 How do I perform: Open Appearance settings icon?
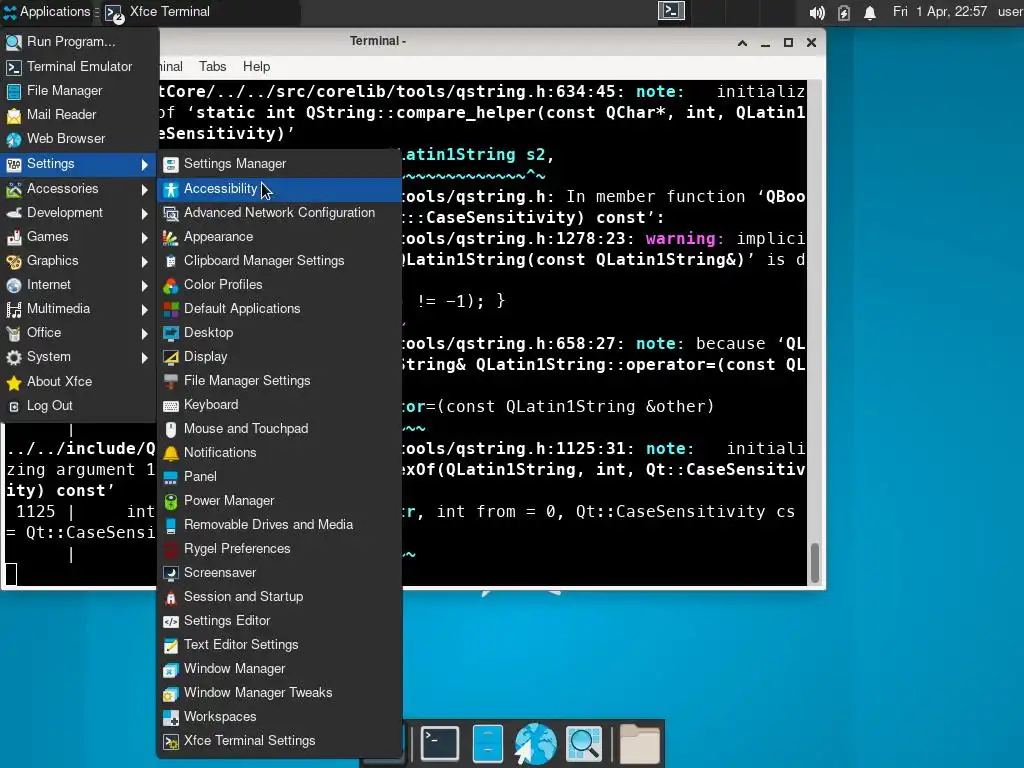pyautogui.click(x=170, y=238)
